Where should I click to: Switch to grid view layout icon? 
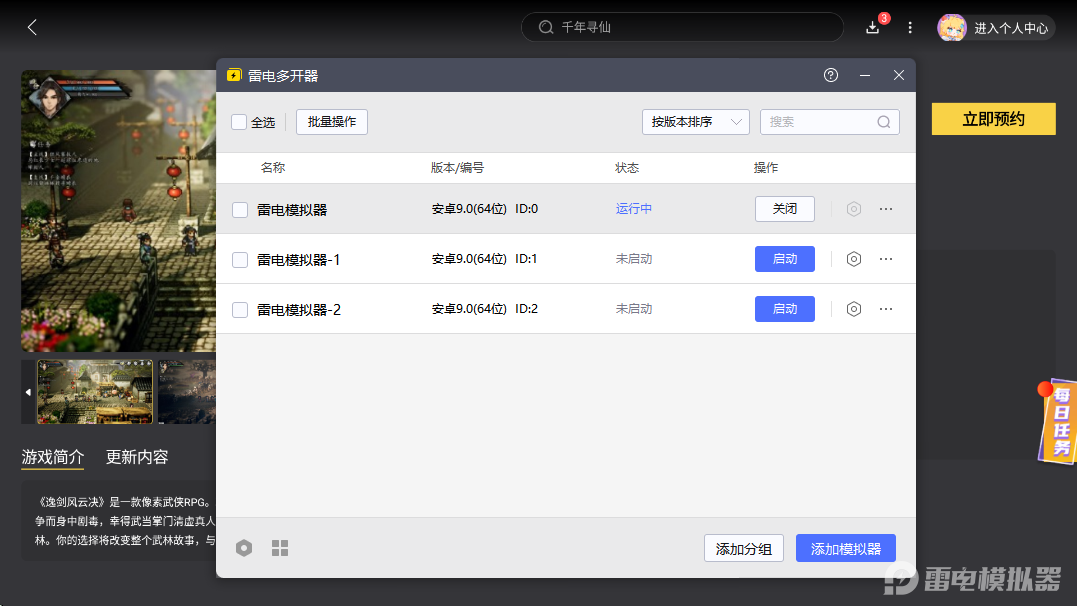[280, 548]
